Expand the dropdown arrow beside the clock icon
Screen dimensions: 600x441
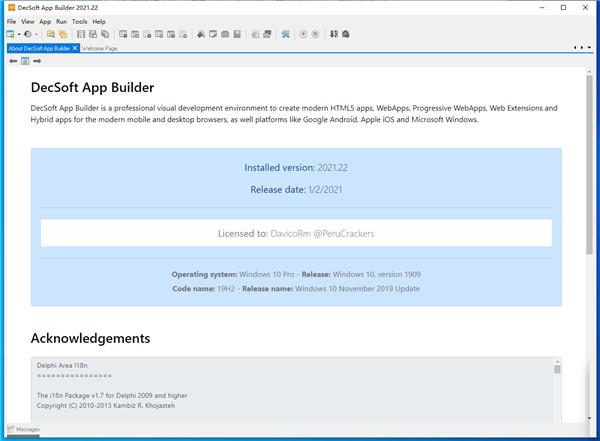pos(36,34)
